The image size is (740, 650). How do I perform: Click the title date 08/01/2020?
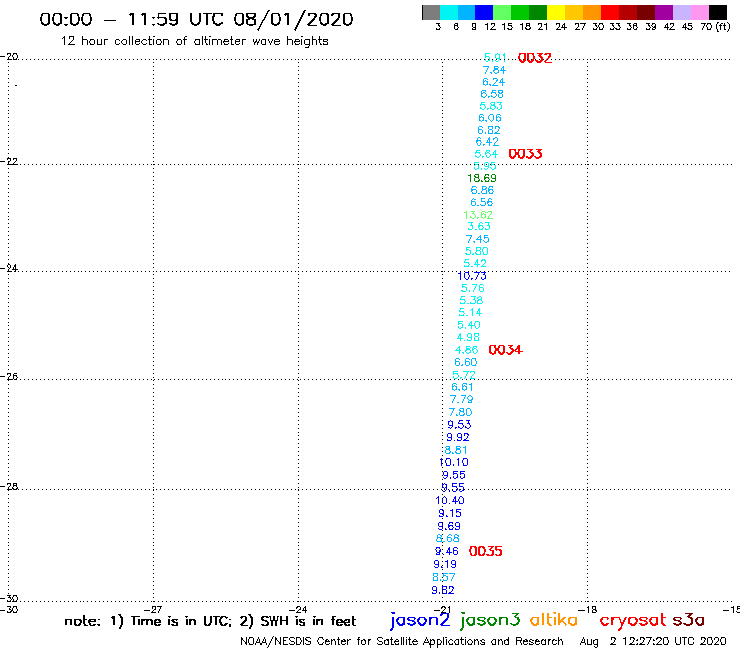(293, 19)
